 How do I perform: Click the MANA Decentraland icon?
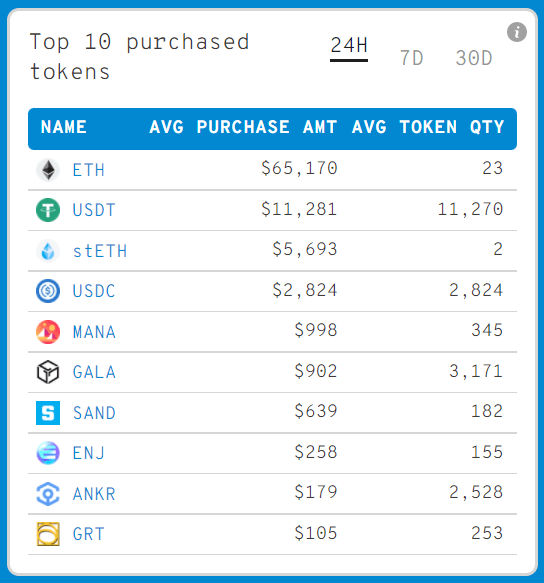point(48,332)
